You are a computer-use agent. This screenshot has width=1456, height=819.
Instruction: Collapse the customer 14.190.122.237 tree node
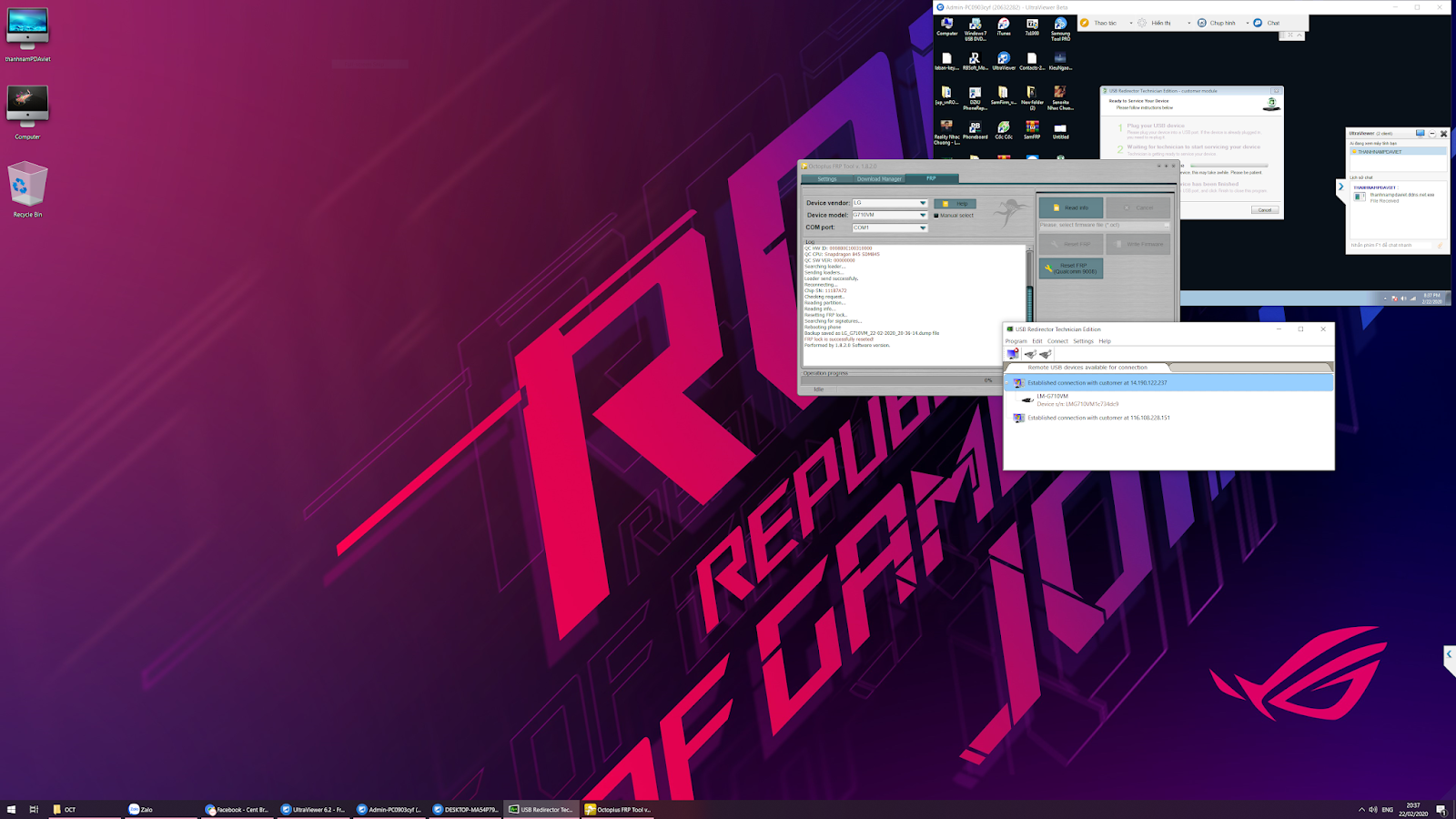tap(1008, 383)
